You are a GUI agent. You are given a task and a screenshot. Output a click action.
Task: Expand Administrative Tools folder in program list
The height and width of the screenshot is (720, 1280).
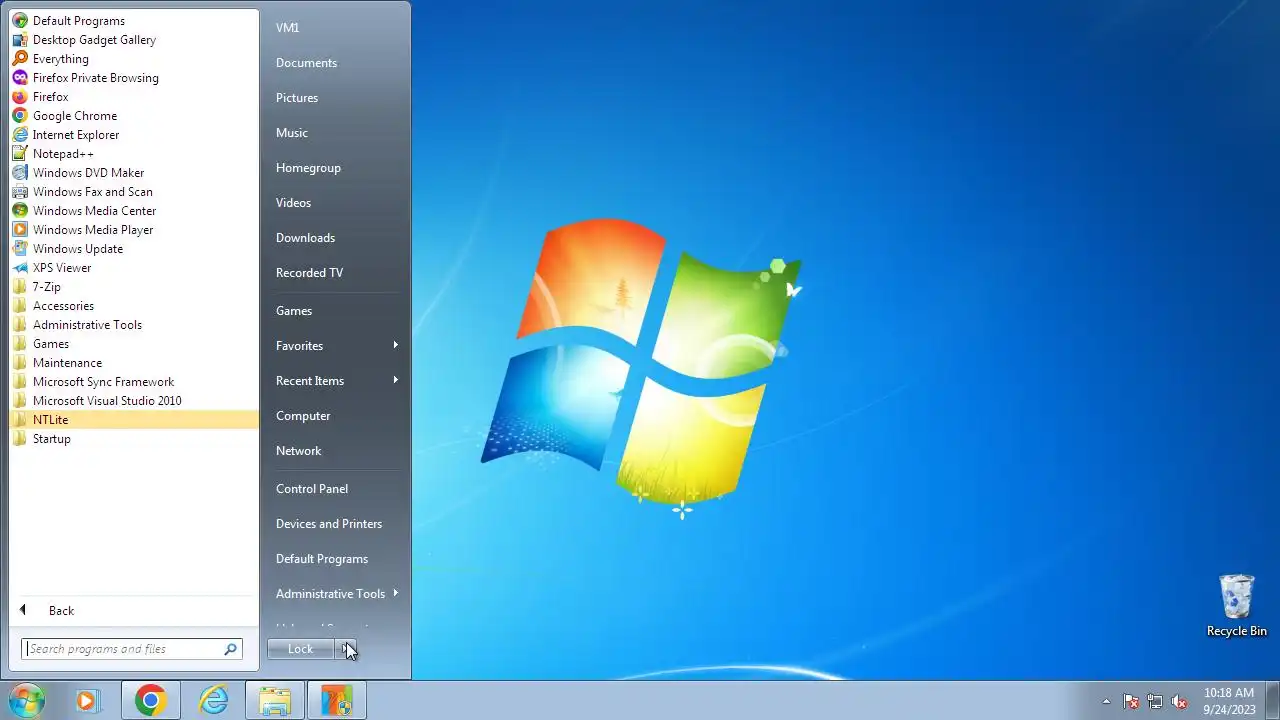(x=134, y=325)
